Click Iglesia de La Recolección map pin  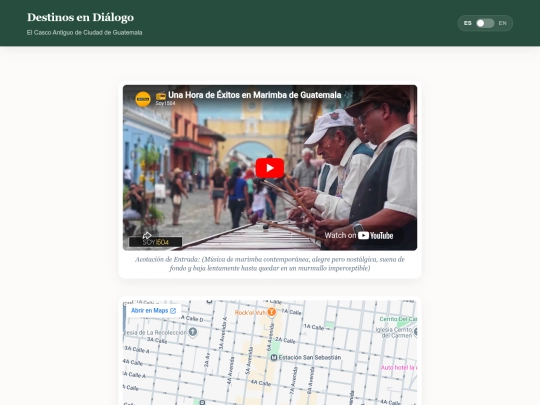[193, 332]
